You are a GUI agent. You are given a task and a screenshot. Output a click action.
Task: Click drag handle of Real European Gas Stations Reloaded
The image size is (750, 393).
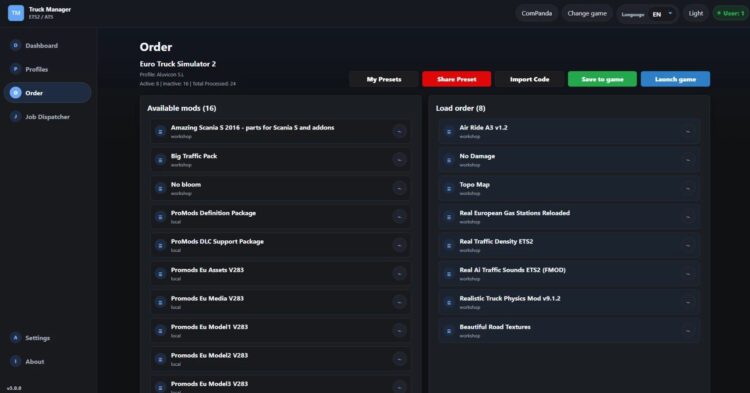pyautogui.click(x=449, y=217)
